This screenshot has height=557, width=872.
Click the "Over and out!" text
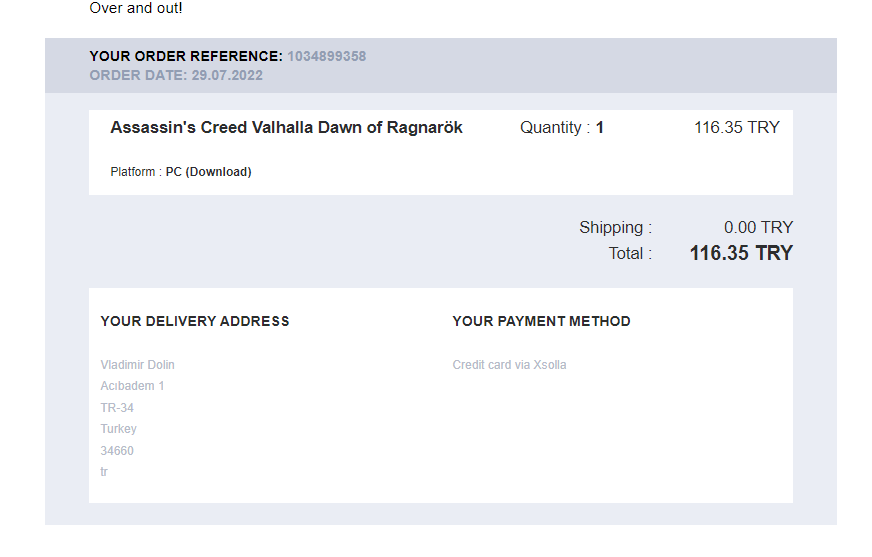[136, 9]
